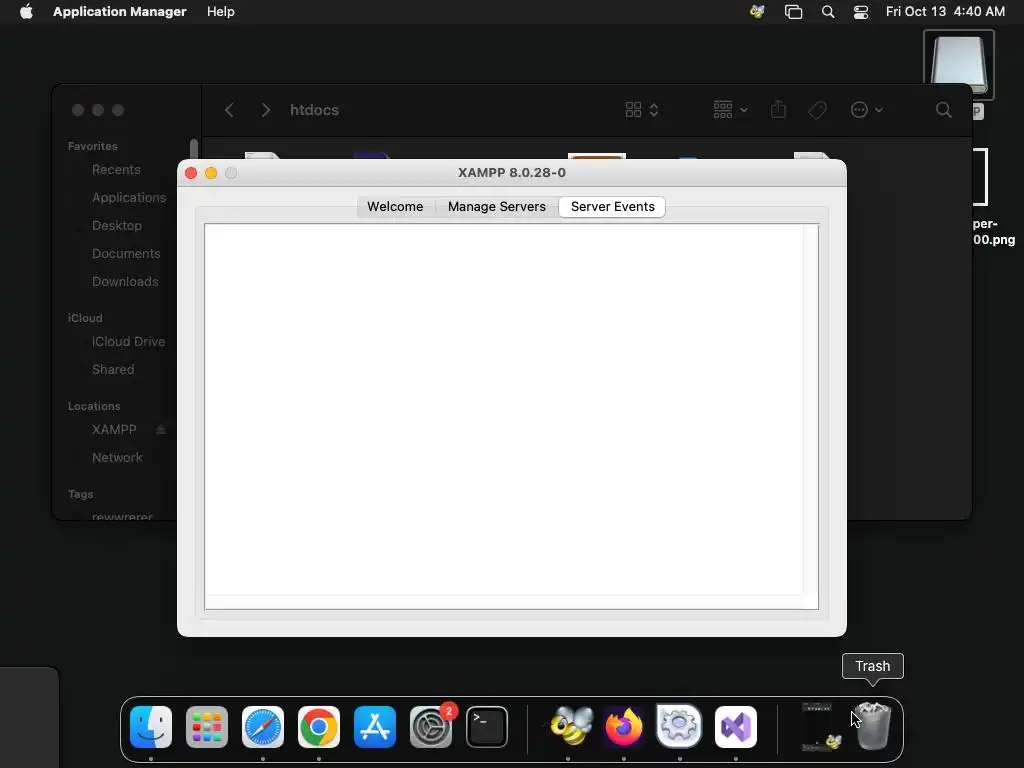The image size is (1024, 768).
Task: Click the gear application icon in Dock
Action: click(679, 727)
